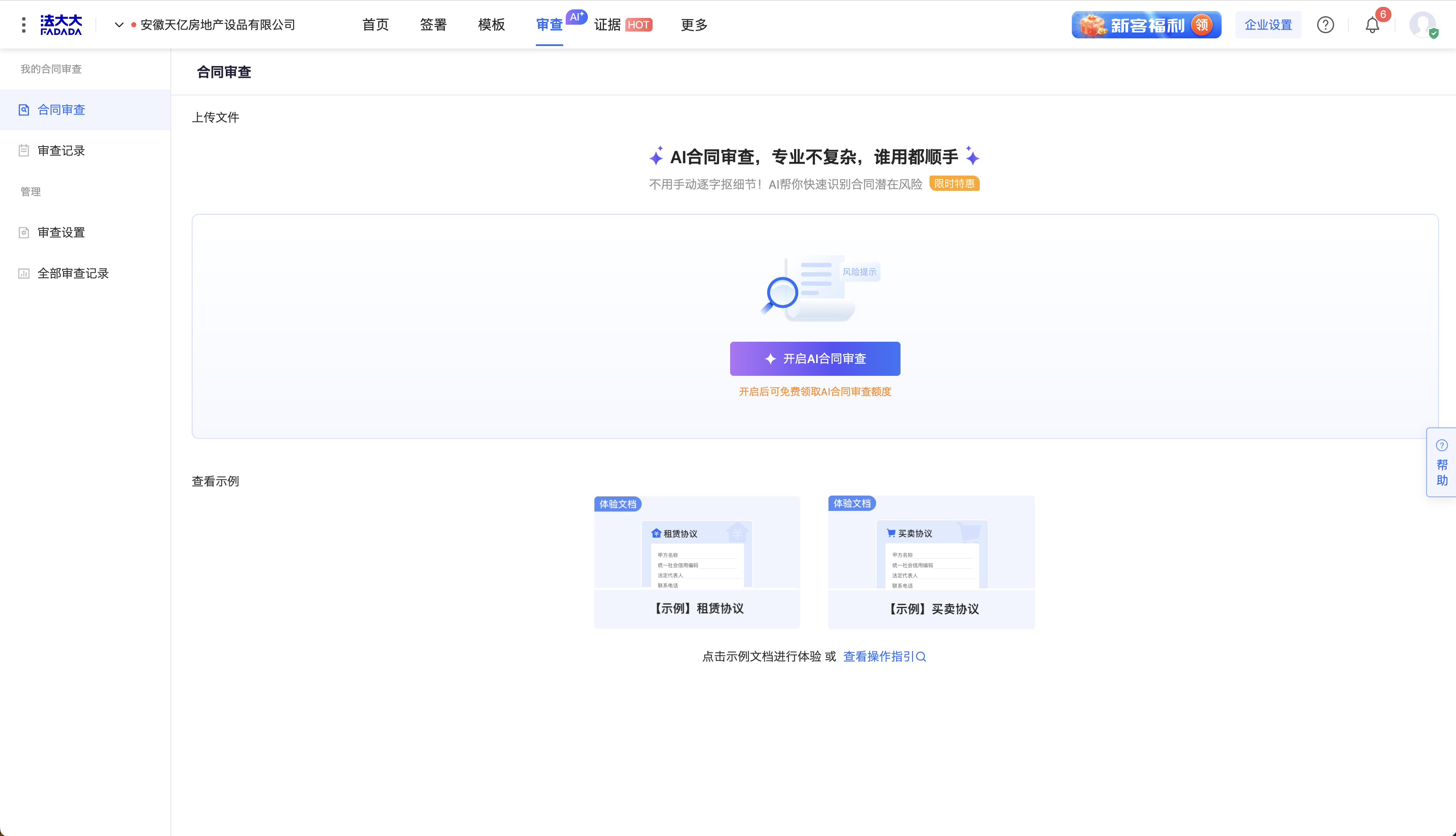Click the 审查记录 sidebar icon
1456x836 pixels.
pyautogui.click(x=23, y=150)
